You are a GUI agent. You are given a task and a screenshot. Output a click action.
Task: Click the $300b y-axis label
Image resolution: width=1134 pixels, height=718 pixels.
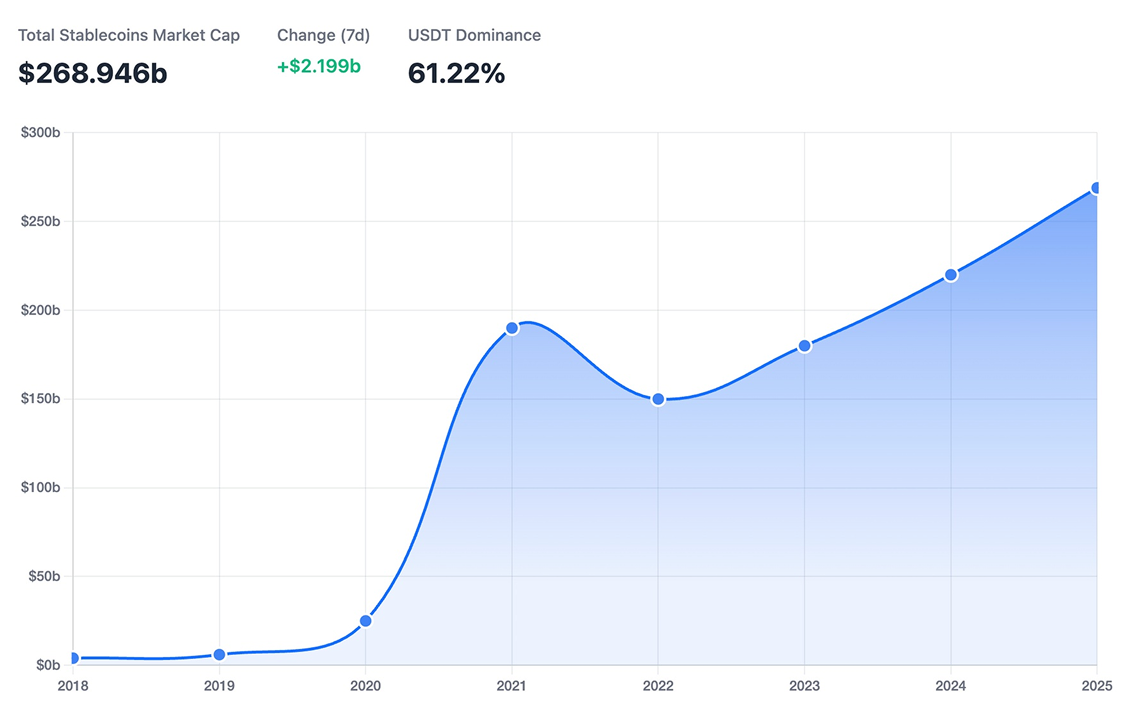[40, 133]
